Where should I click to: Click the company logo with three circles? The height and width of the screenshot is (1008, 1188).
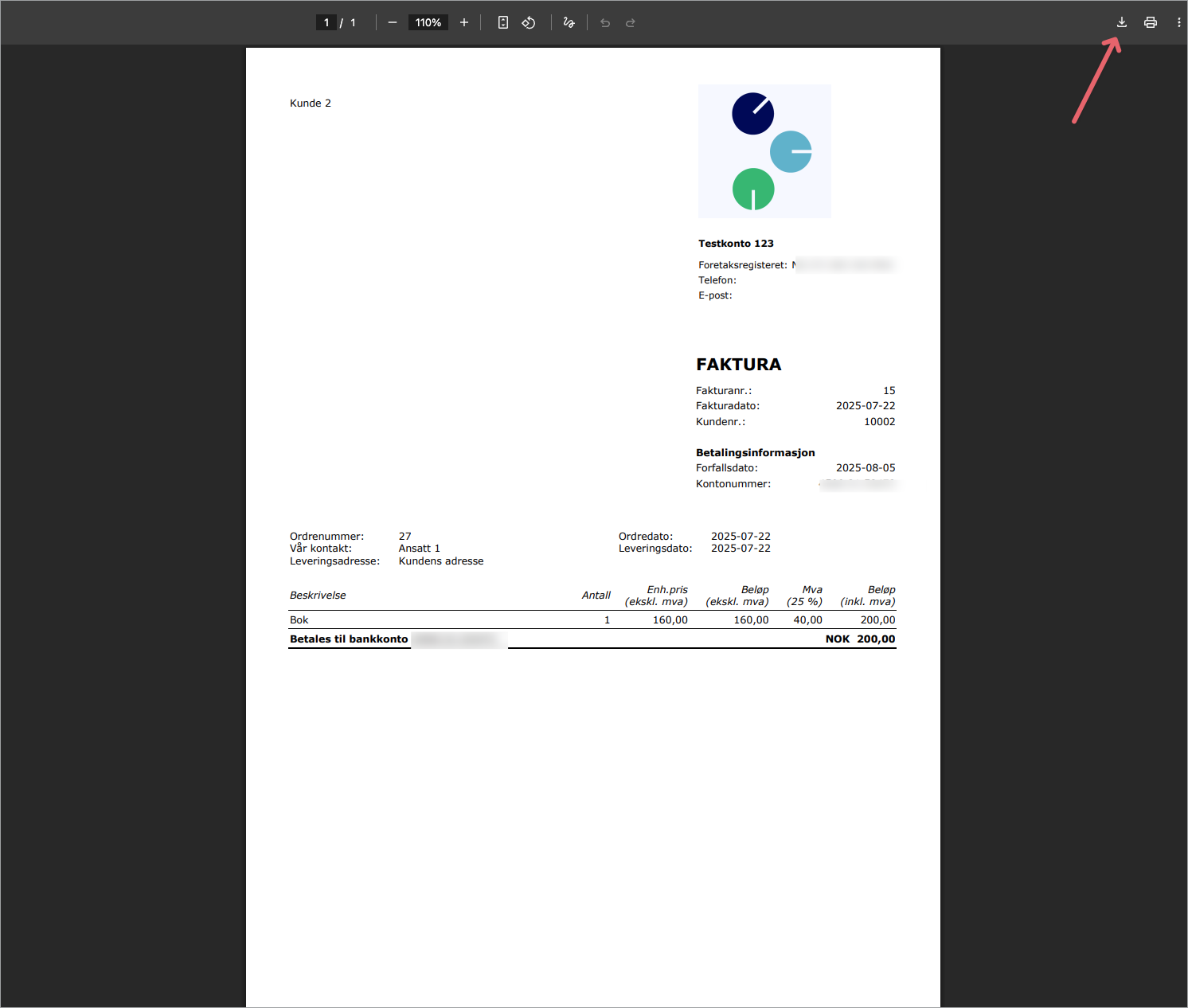tap(764, 151)
